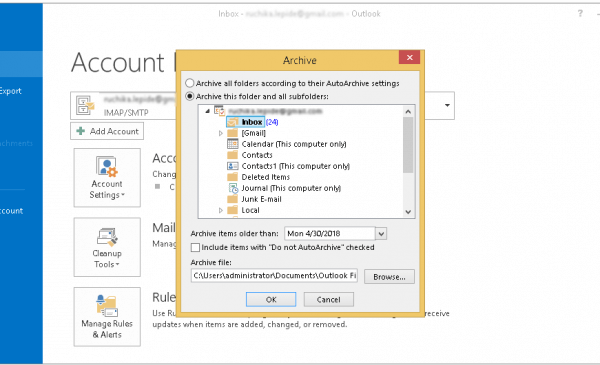This screenshot has height=365, width=600.
Task: Click the Export item in left sidebar
Action: pos(11,91)
